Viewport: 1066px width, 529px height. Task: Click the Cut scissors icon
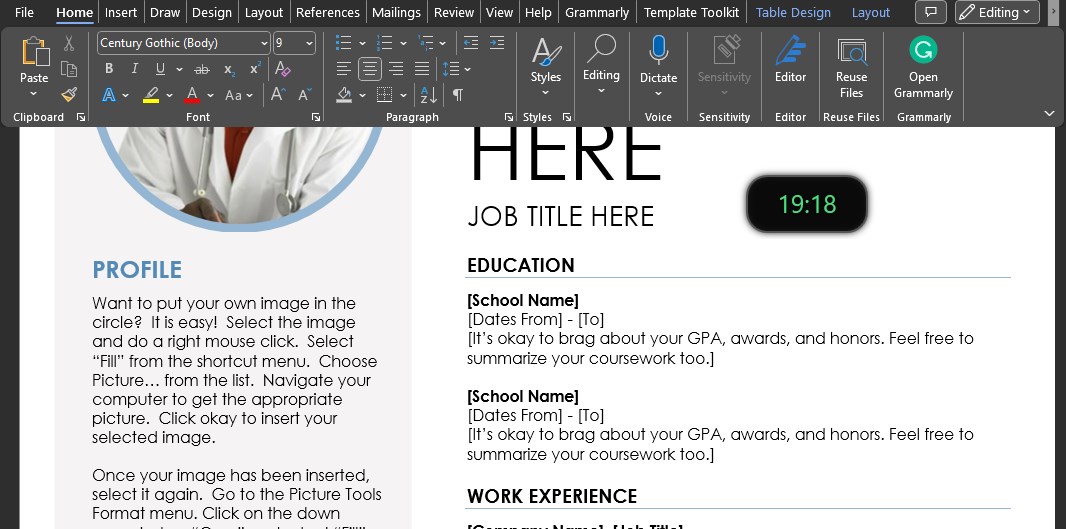(x=69, y=44)
